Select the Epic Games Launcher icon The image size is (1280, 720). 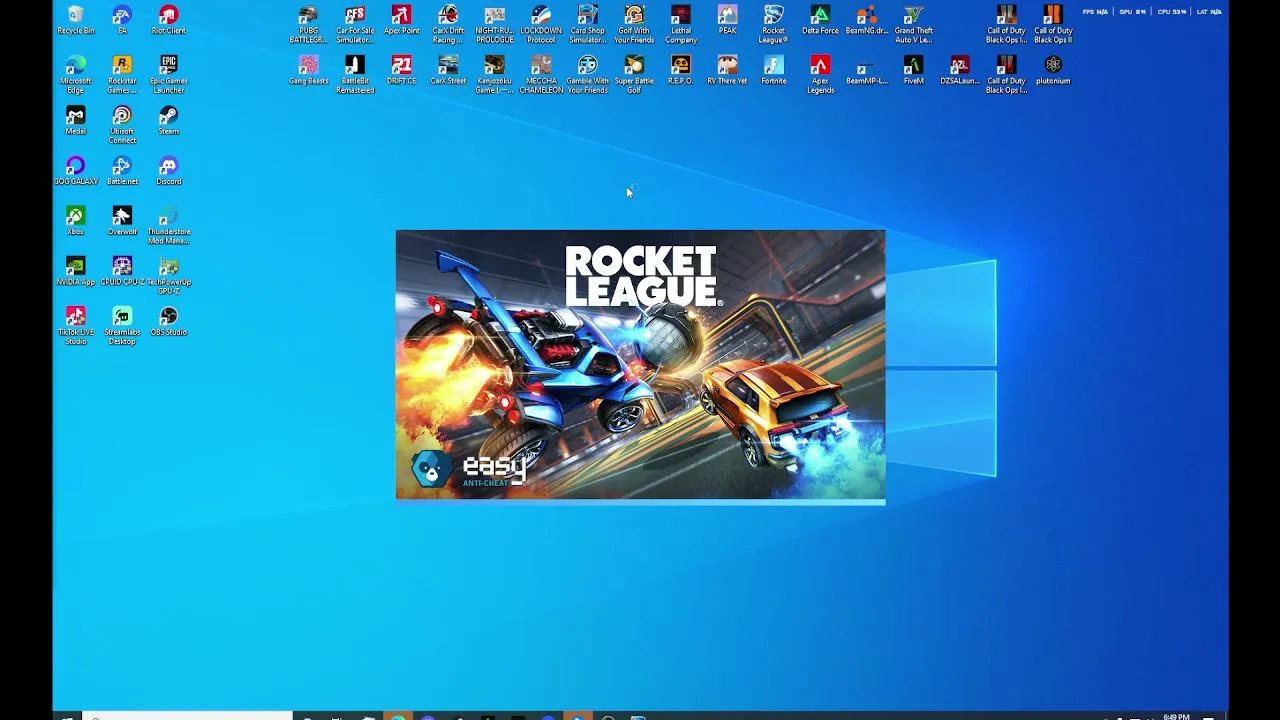pyautogui.click(x=169, y=75)
